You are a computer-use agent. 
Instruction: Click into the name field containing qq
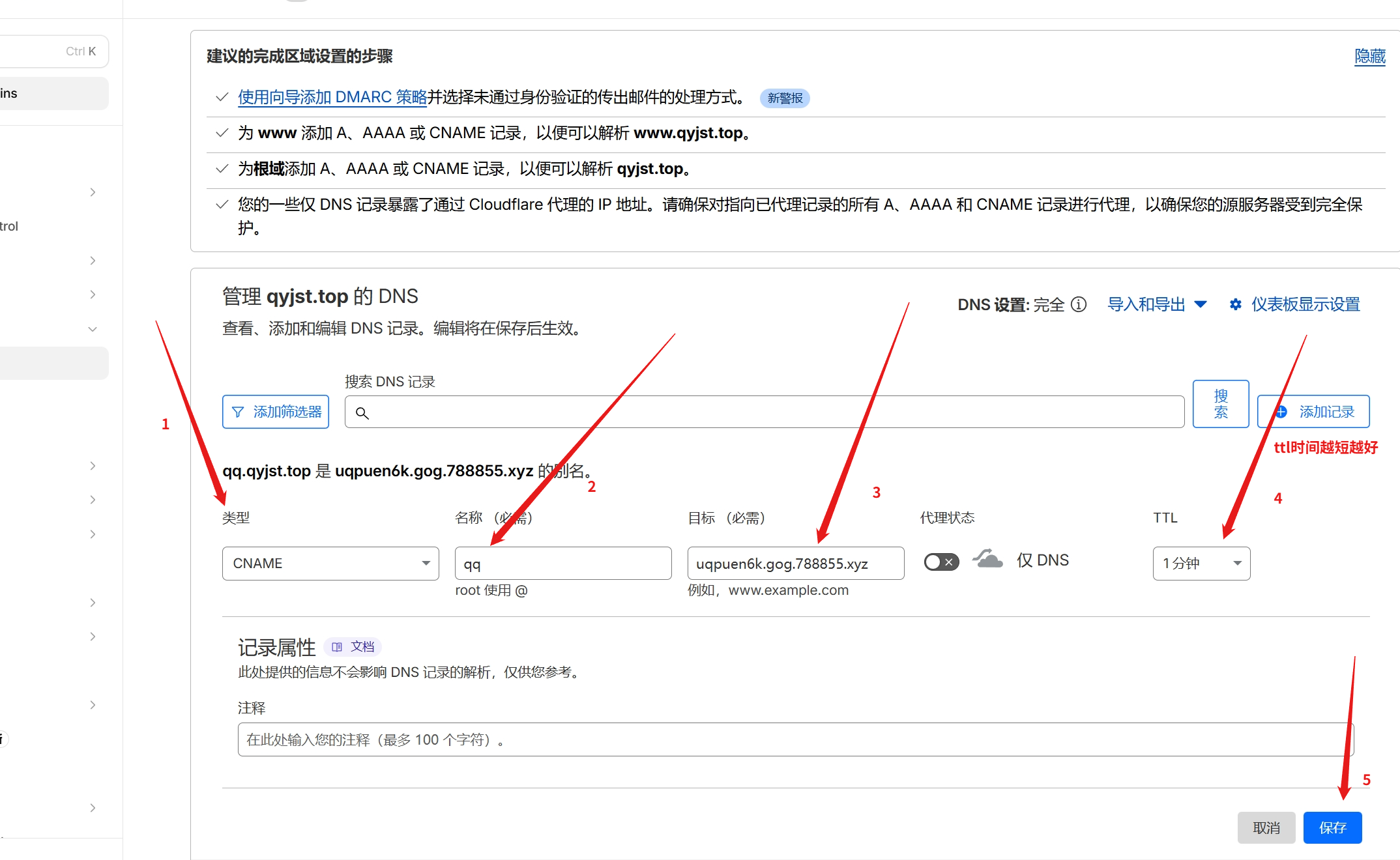(562, 564)
